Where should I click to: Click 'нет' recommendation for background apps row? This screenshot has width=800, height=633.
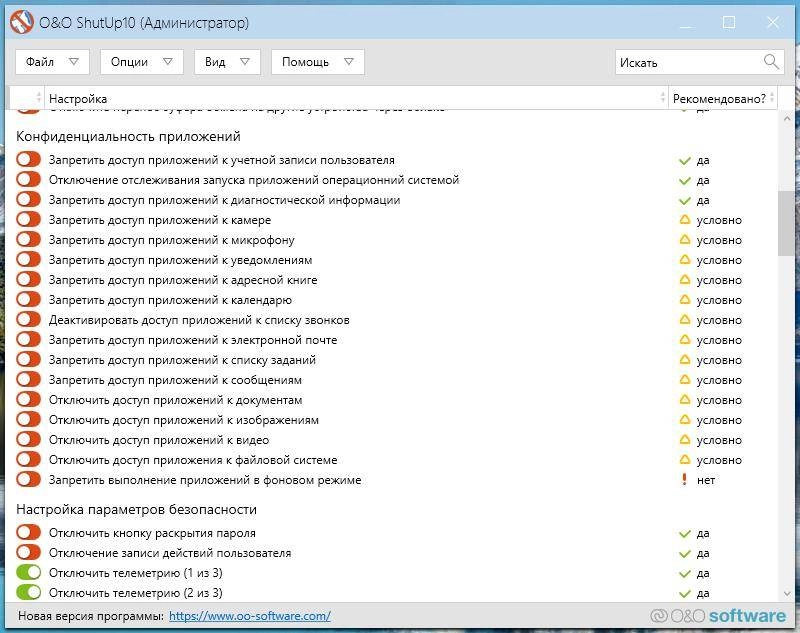706,480
